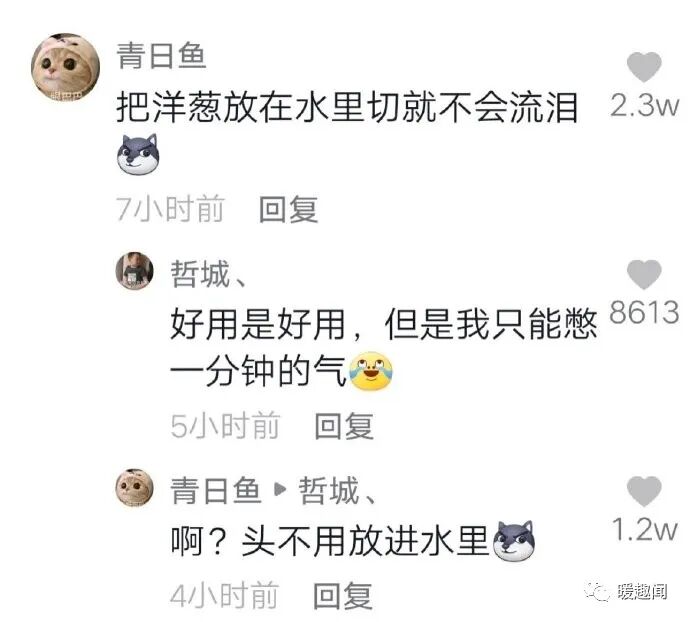Viewport: 690px width, 622px height.
Task: Click 哲城、 name after the reply arrow
Action: (337, 490)
